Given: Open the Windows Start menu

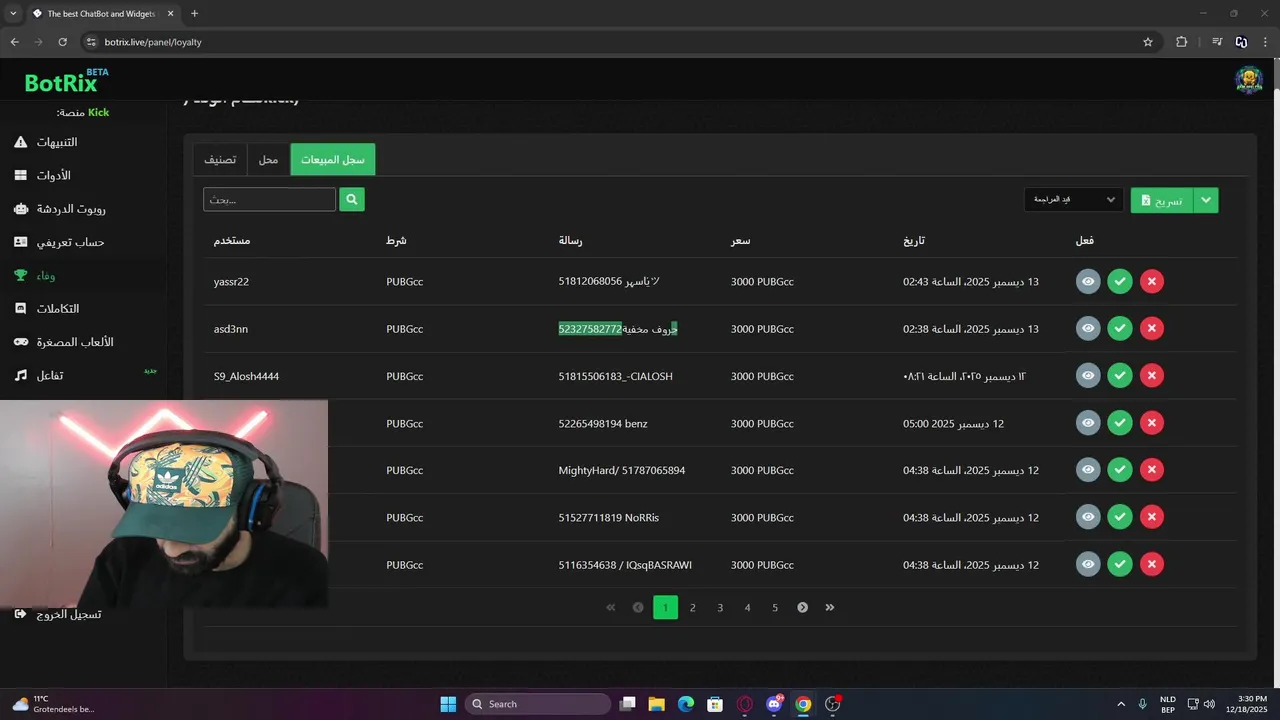Looking at the screenshot, I should (x=448, y=704).
